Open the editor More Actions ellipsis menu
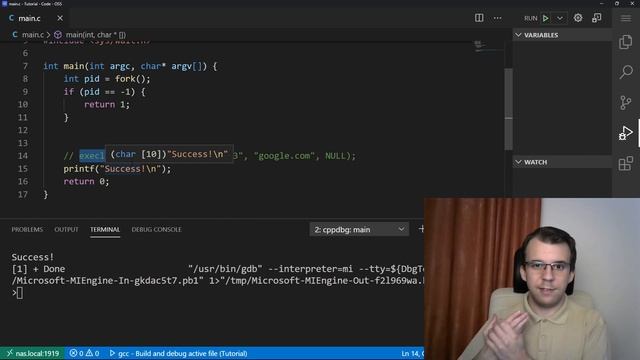This screenshot has height=360, width=640. (498, 18)
